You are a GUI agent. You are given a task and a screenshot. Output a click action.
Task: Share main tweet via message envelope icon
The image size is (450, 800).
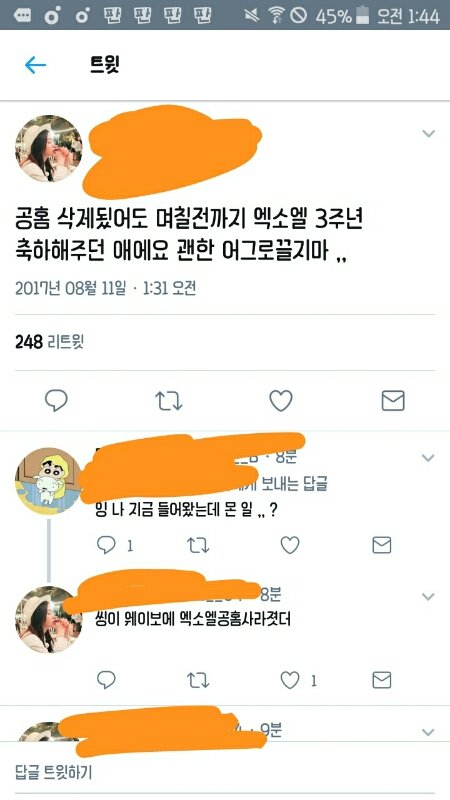pyautogui.click(x=393, y=401)
